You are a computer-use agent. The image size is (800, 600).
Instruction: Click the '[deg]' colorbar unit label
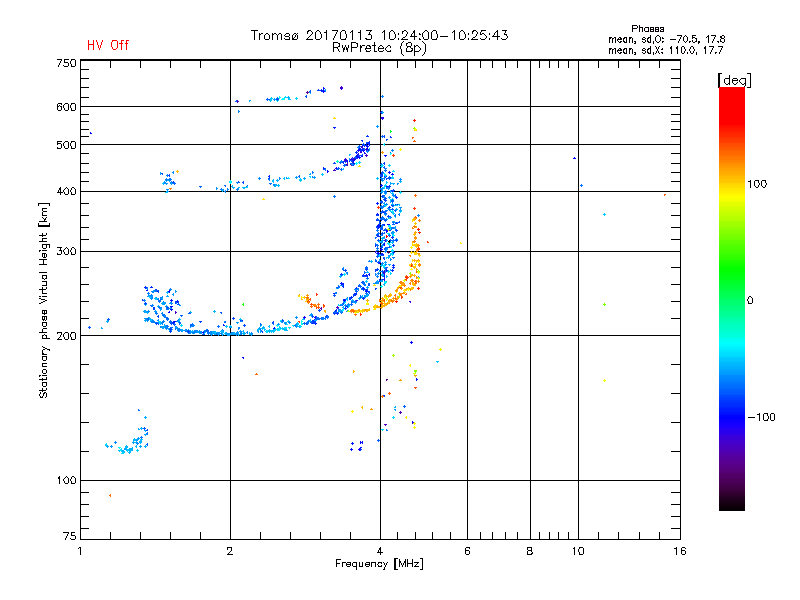734,80
